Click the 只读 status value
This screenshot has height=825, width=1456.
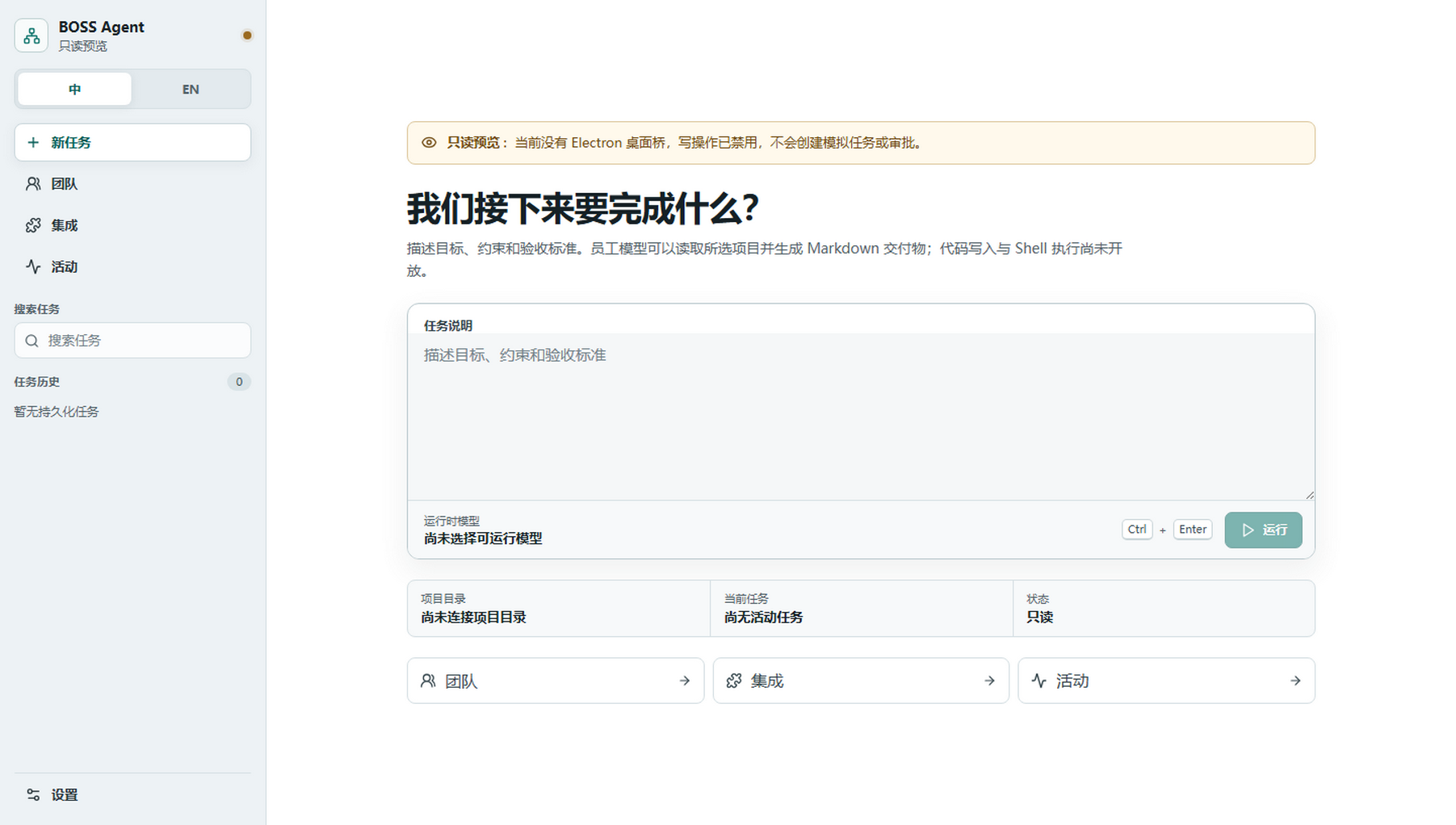pos(1039,618)
